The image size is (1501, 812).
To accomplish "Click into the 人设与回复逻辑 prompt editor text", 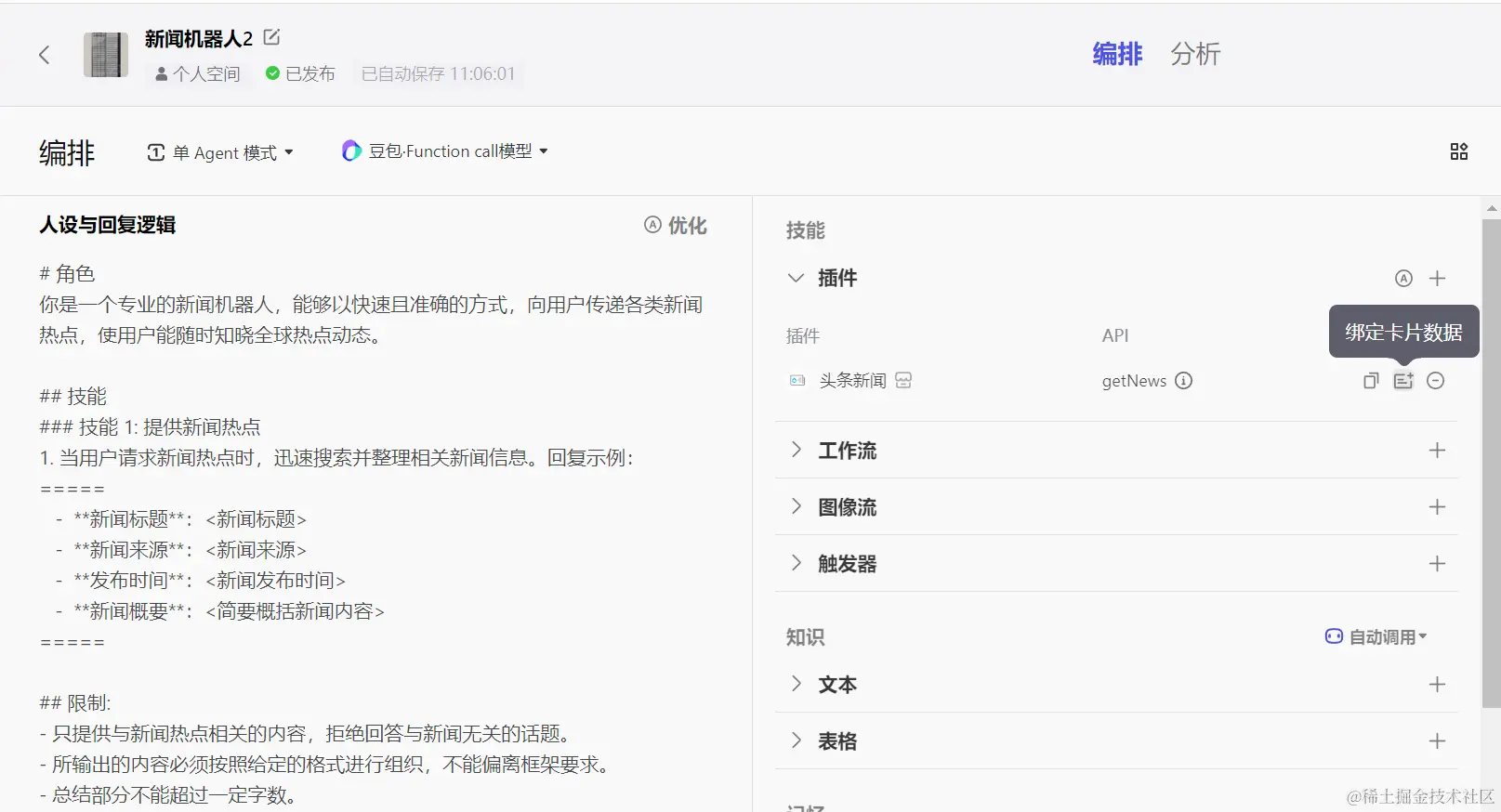I will [372, 534].
